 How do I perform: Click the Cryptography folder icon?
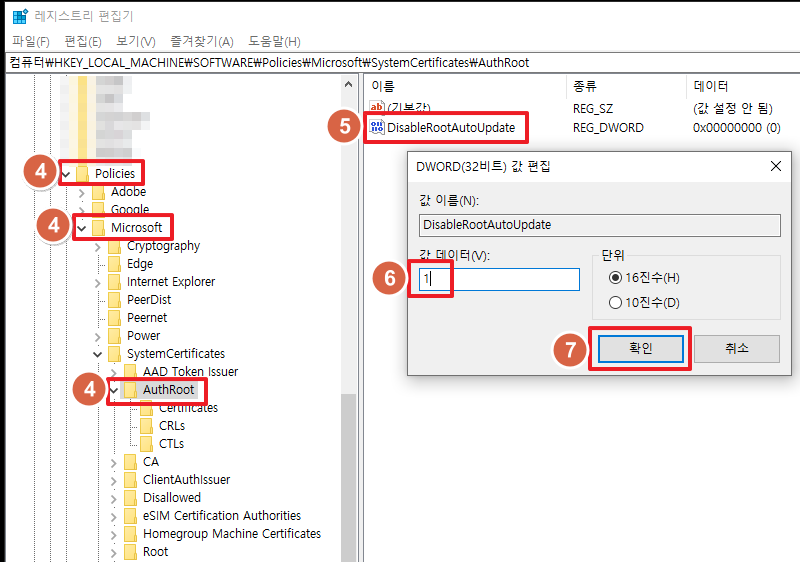click(x=115, y=246)
